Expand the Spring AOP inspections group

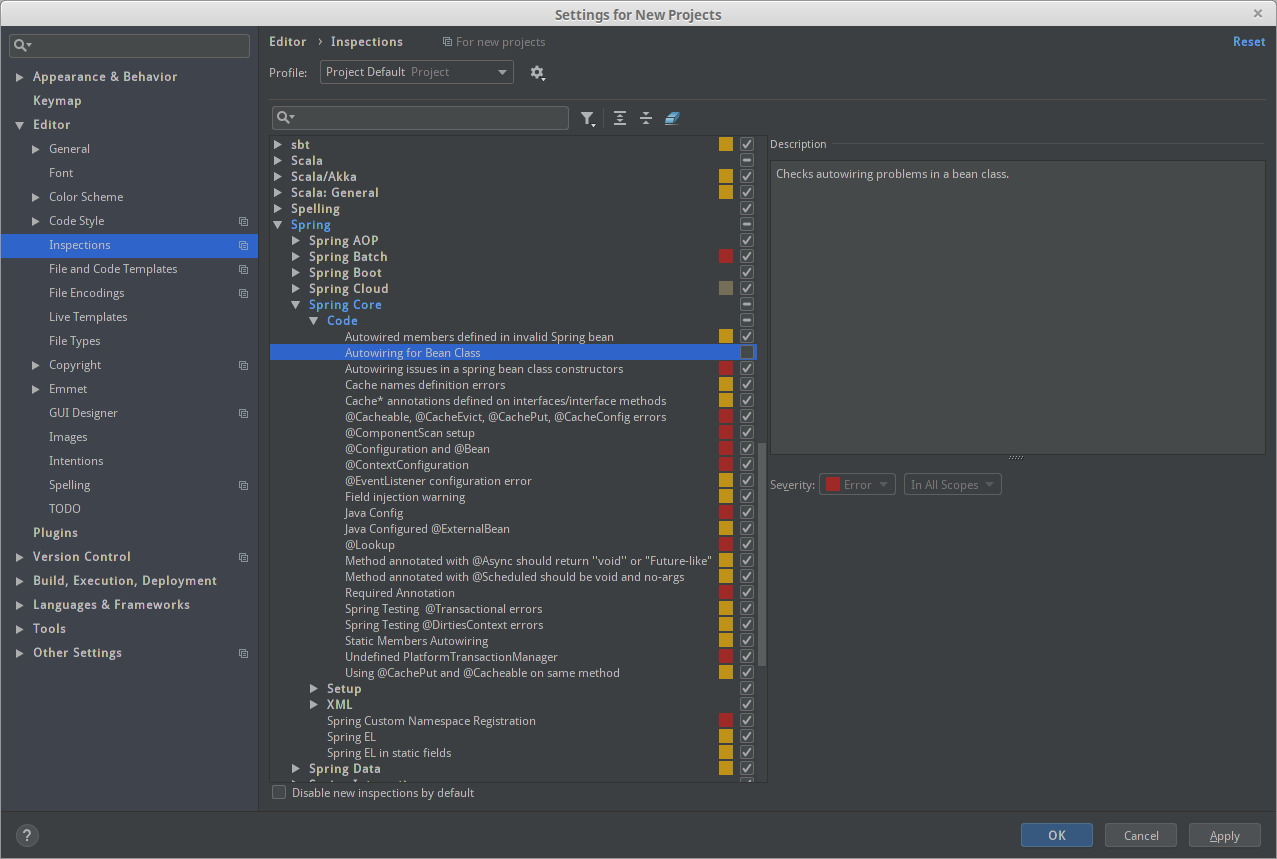coord(296,241)
